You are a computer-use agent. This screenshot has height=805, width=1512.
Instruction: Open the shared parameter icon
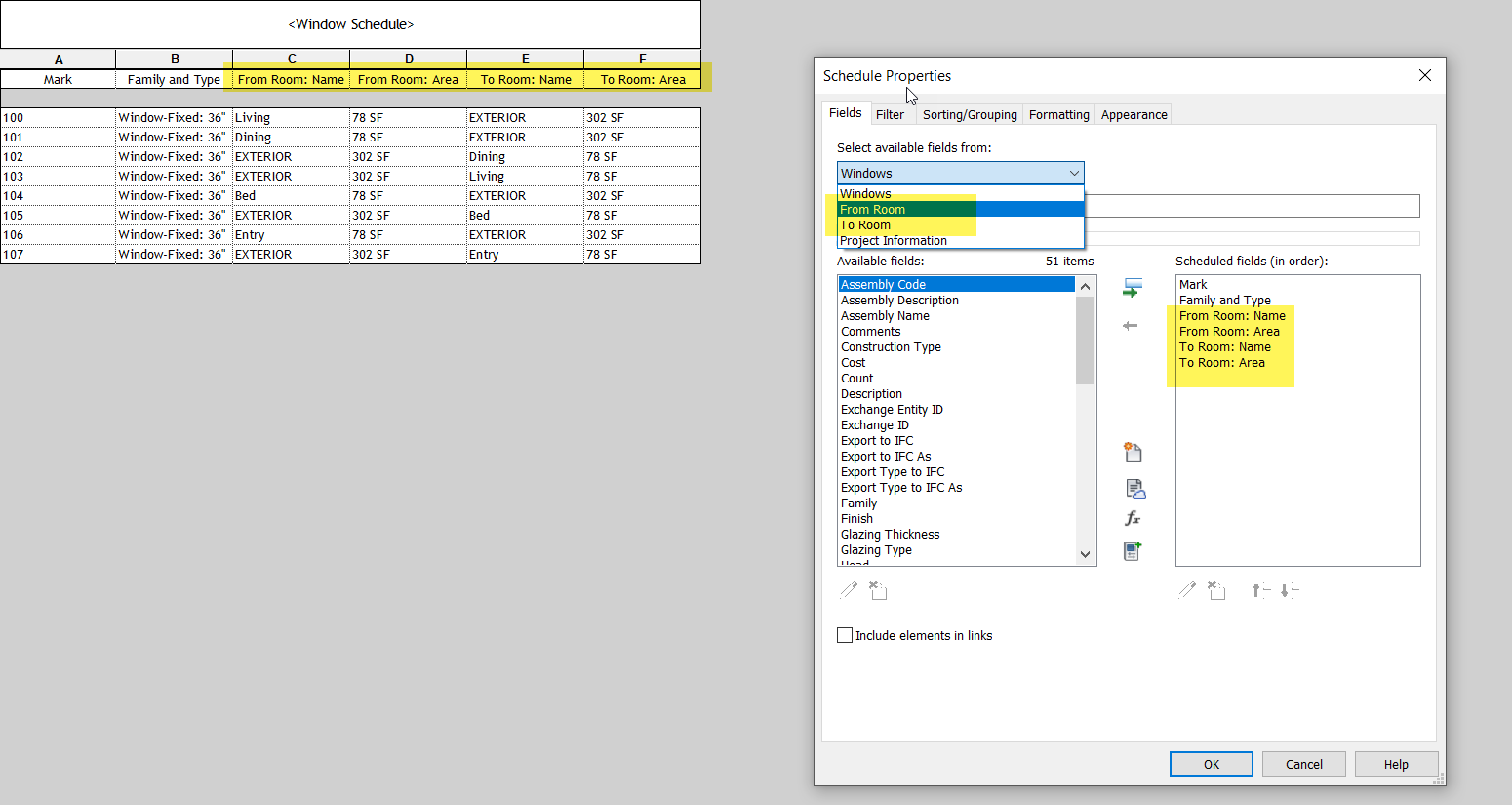pos(1133,488)
